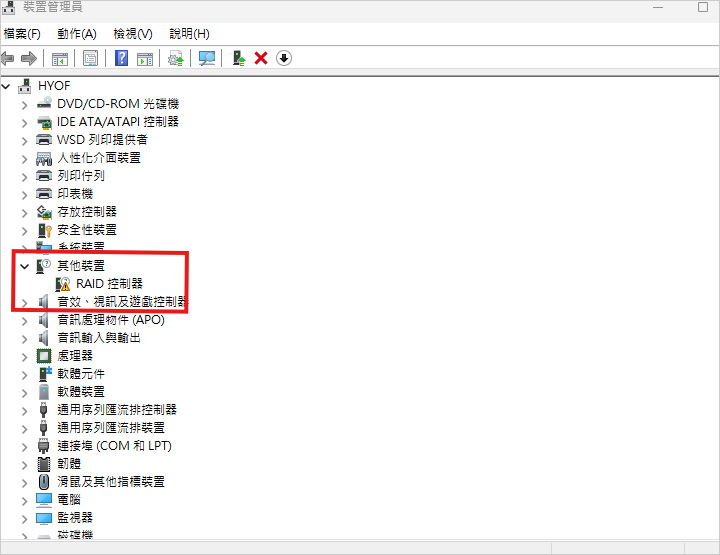Select the 電腦 row text

tap(69, 499)
